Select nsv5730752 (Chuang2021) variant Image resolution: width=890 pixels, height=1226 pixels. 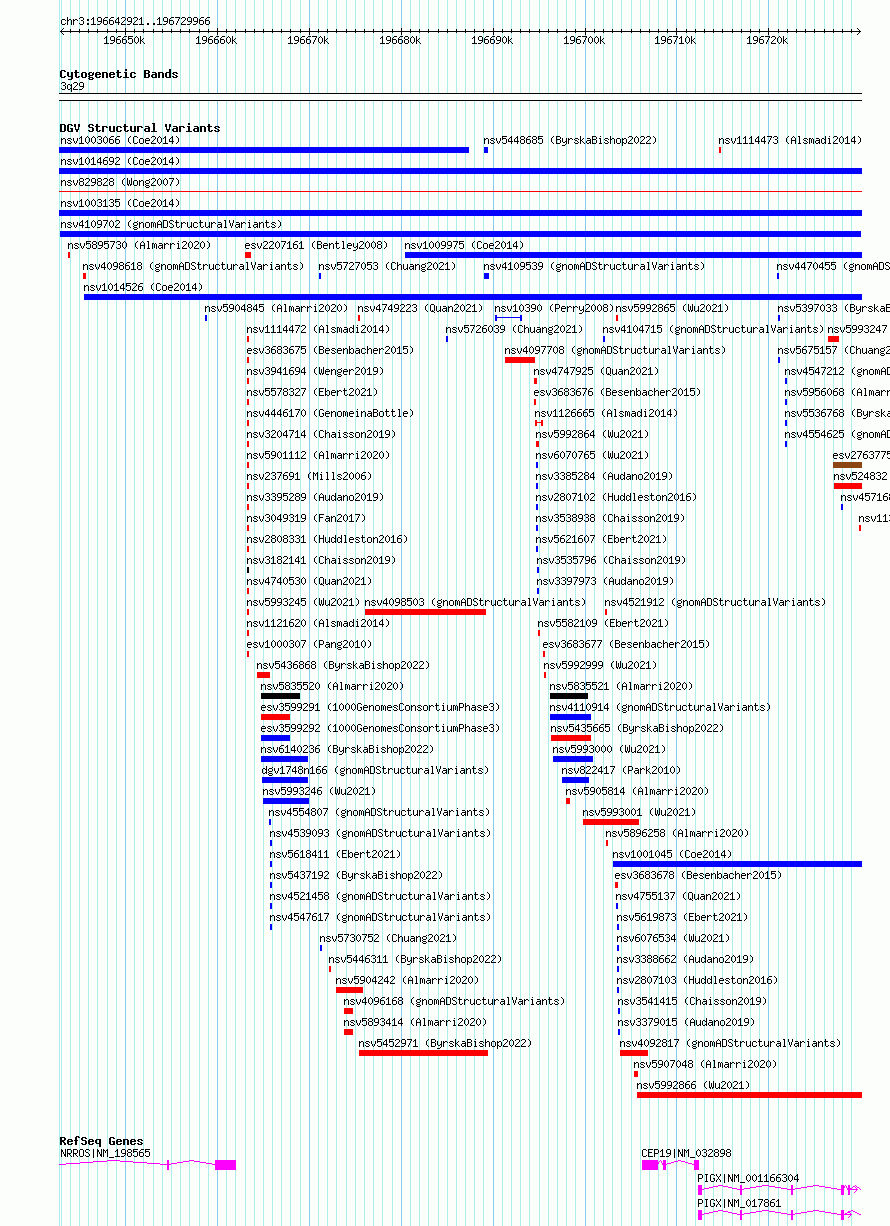click(x=388, y=939)
